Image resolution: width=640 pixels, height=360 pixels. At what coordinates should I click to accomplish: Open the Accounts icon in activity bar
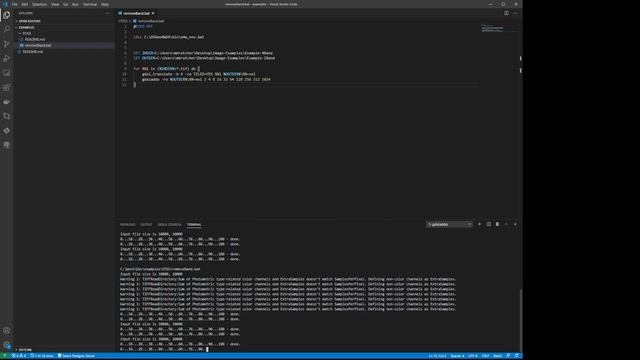[x=7, y=331]
